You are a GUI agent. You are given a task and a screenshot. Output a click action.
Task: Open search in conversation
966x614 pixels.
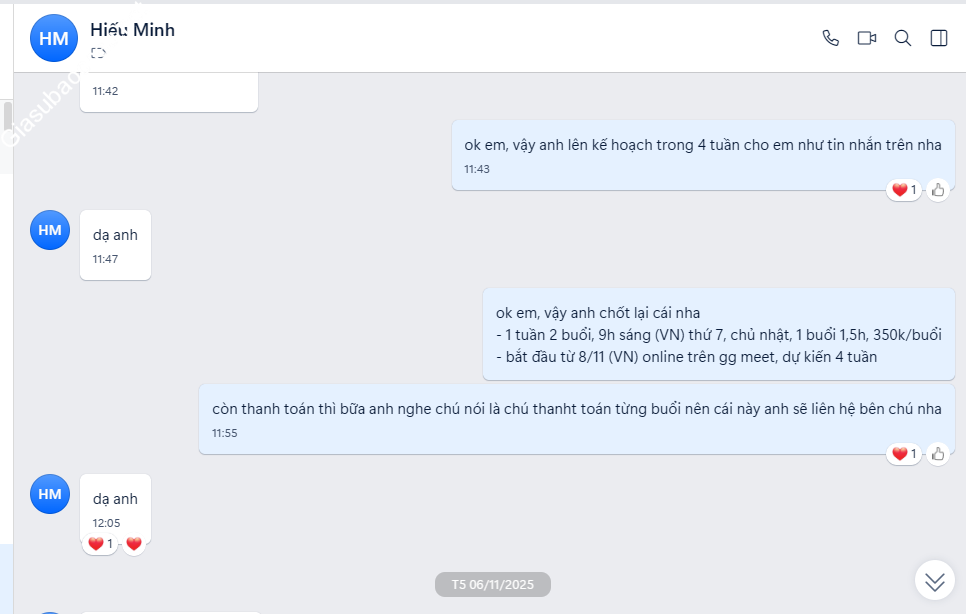[902, 38]
